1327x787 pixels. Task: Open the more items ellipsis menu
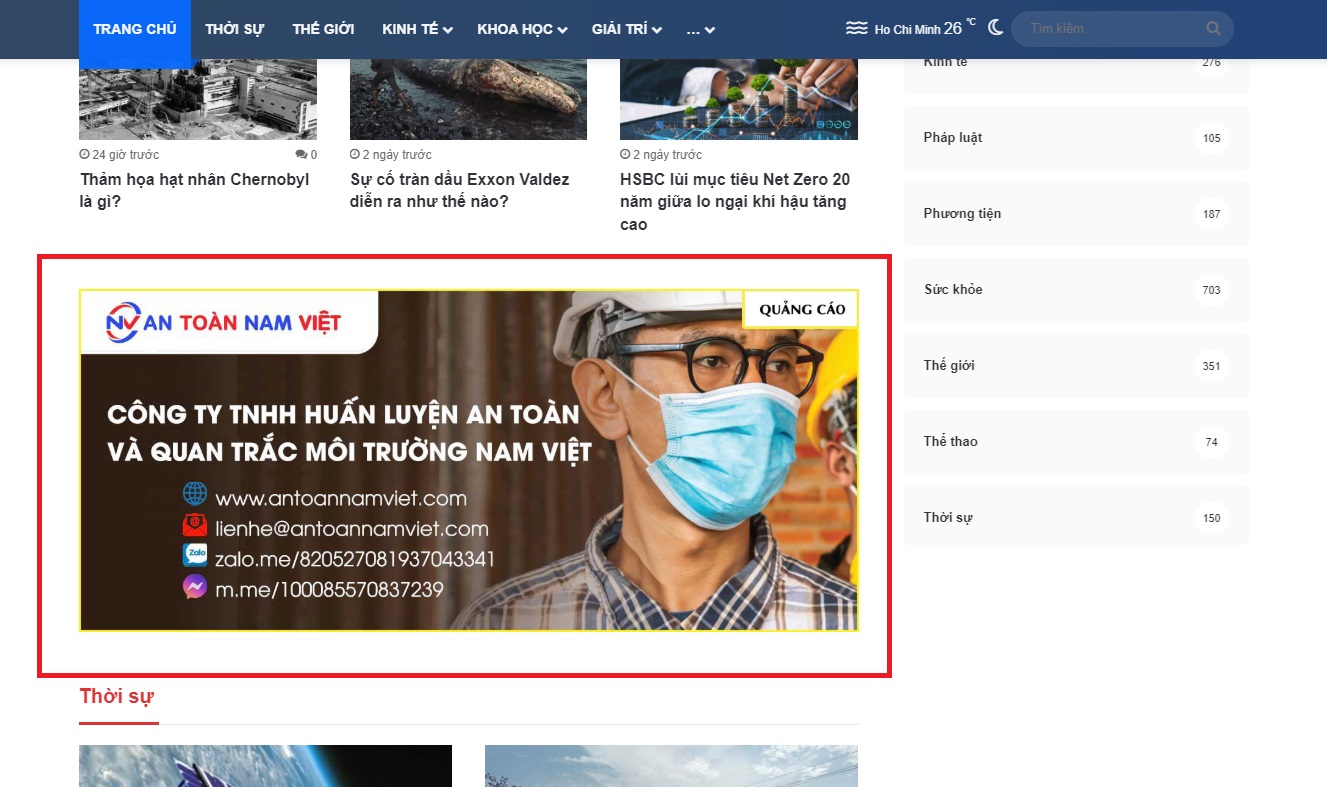click(x=700, y=29)
